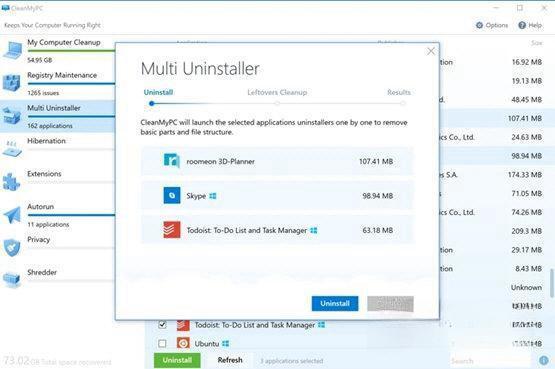Open the Hibernation sidebar icon
The height and width of the screenshot is (369, 555).
pos(12,149)
